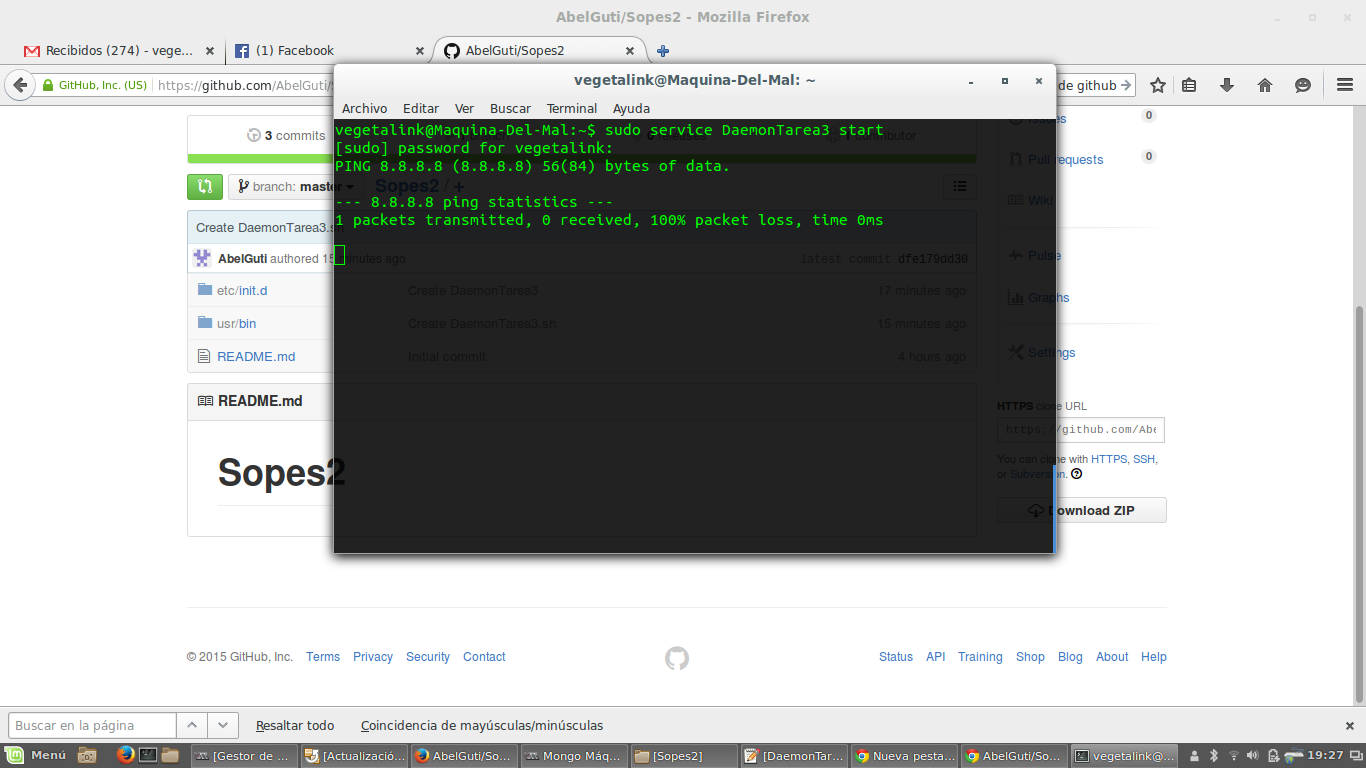This screenshot has height=768, width=1366.
Task: Open the Training footer link
Action: click(980, 657)
